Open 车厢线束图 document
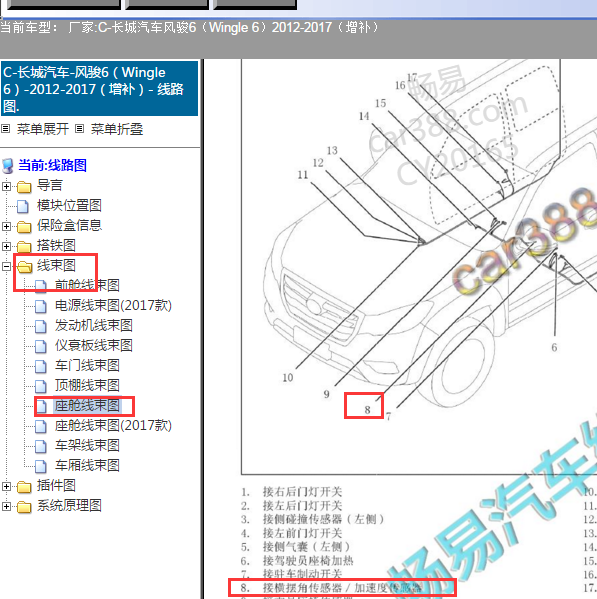The height and width of the screenshot is (599, 597). click(87, 465)
